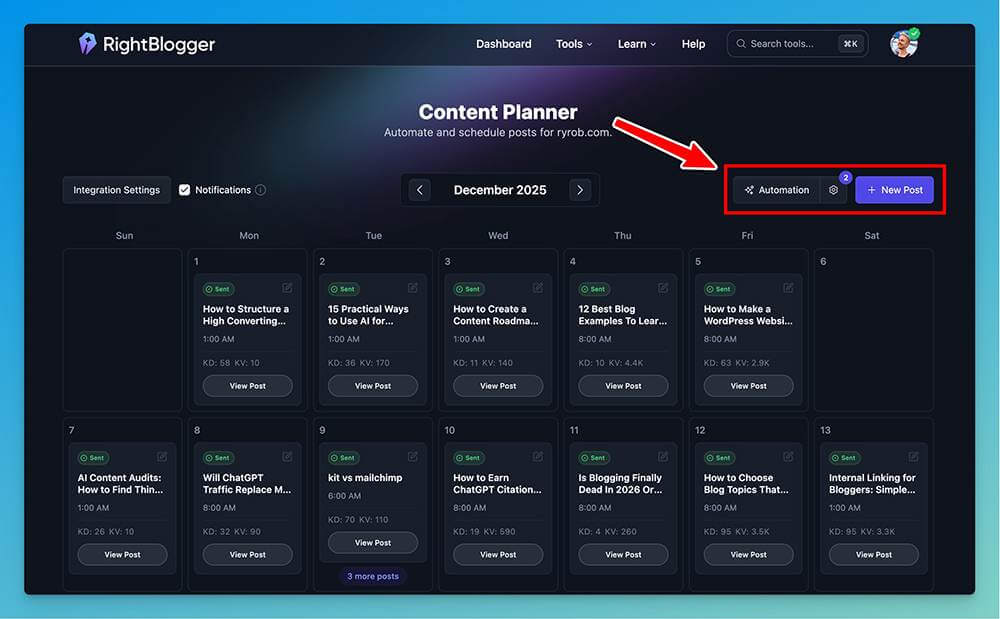Toggle the Notifications checkbox
The image size is (1000, 619).
pos(184,190)
